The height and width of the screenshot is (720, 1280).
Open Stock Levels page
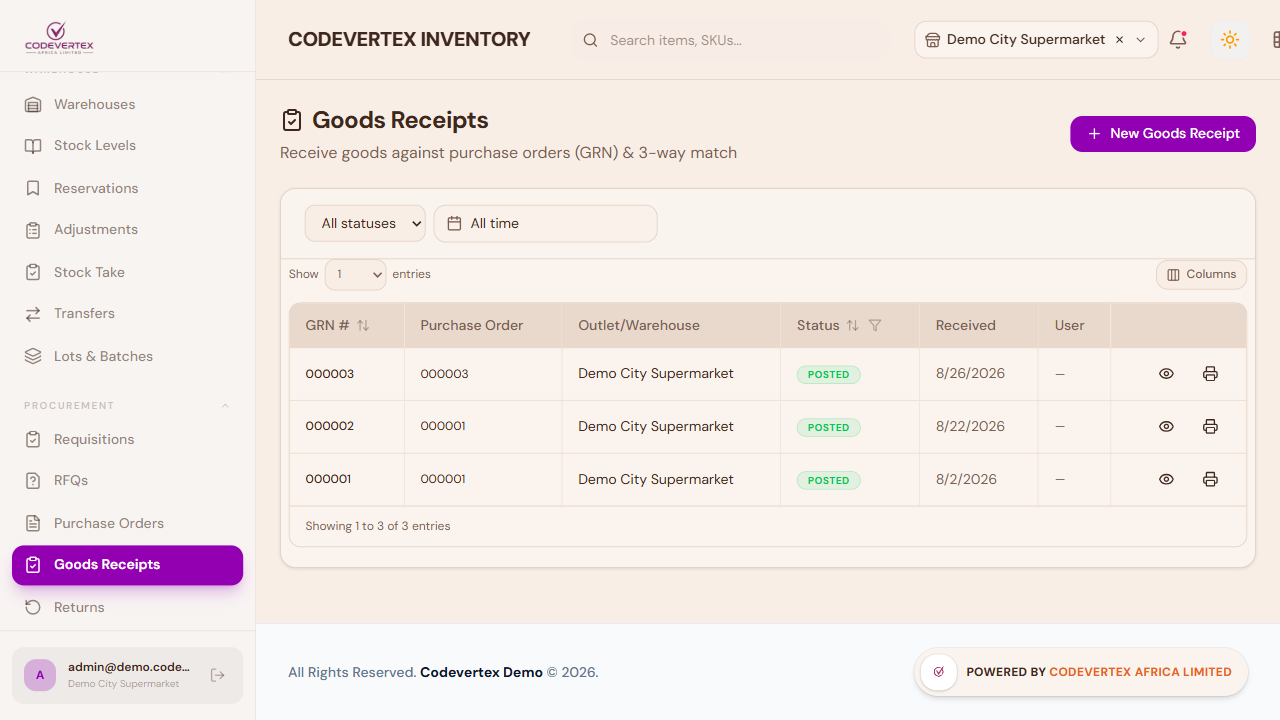127,146
